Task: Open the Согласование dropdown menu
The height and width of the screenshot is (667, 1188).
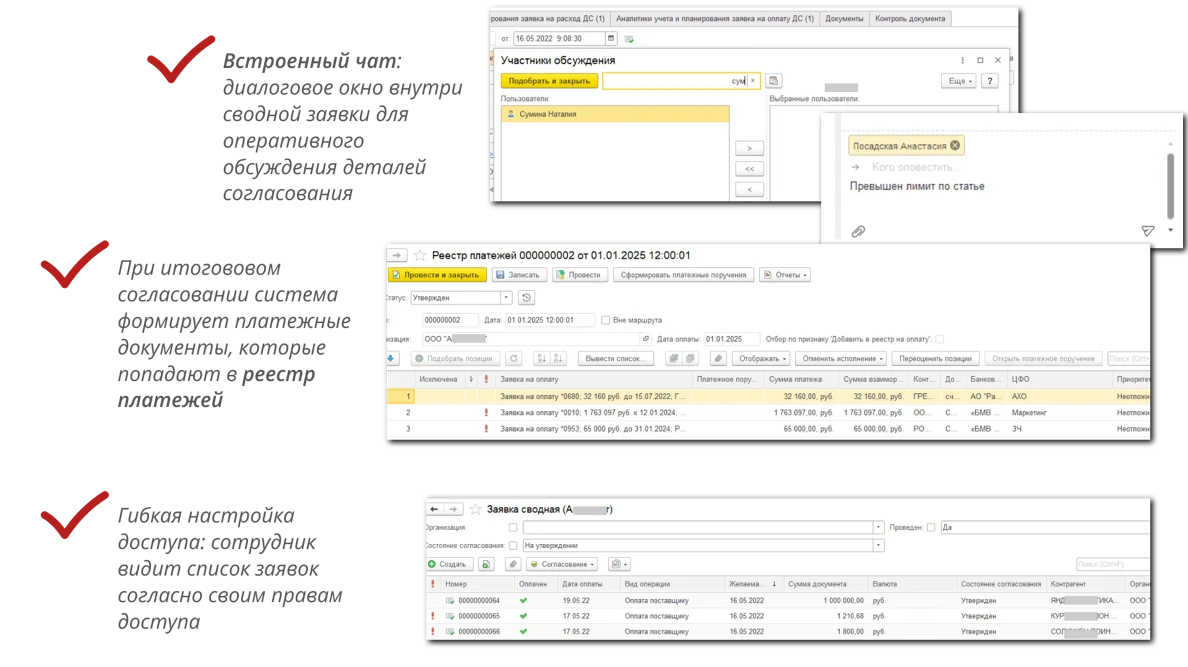Action: click(562, 564)
